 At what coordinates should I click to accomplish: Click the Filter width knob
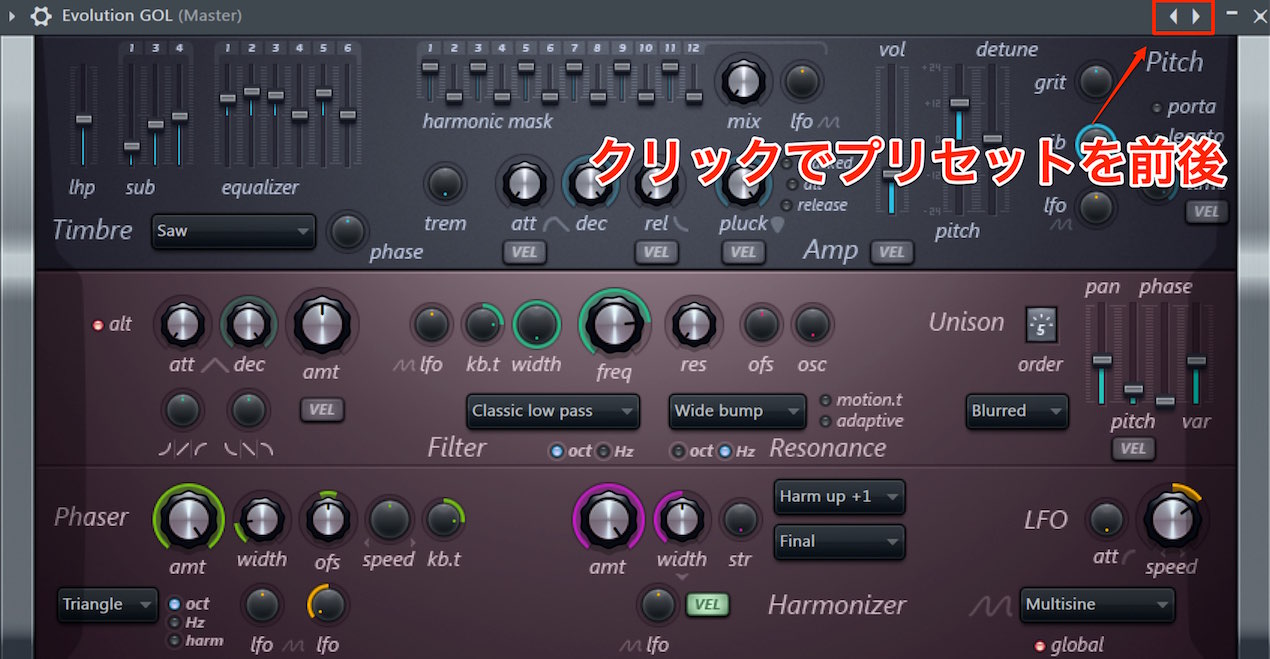[536, 324]
